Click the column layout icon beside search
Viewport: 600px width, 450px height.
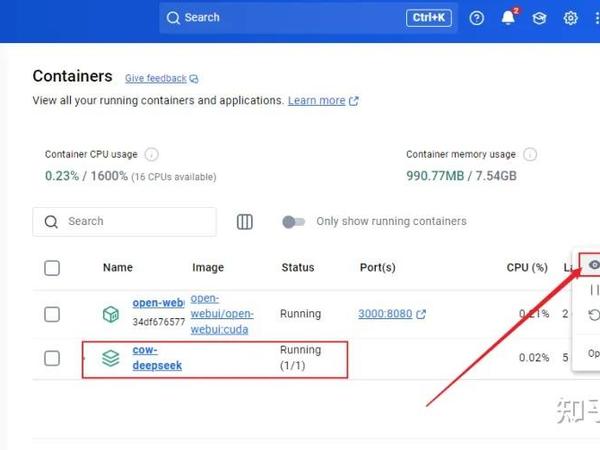click(245, 222)
